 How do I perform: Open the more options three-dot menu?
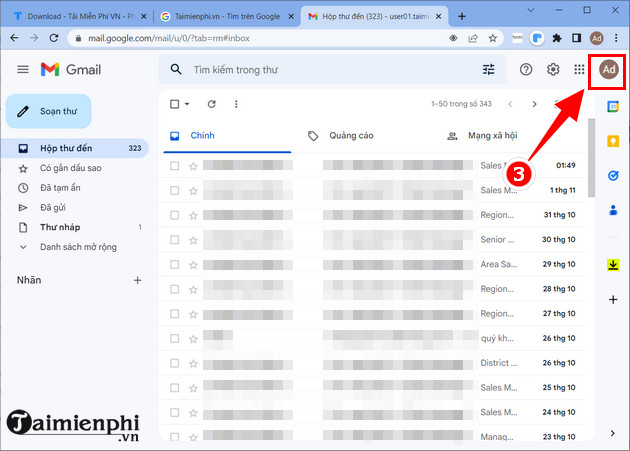tap(236, 104)
